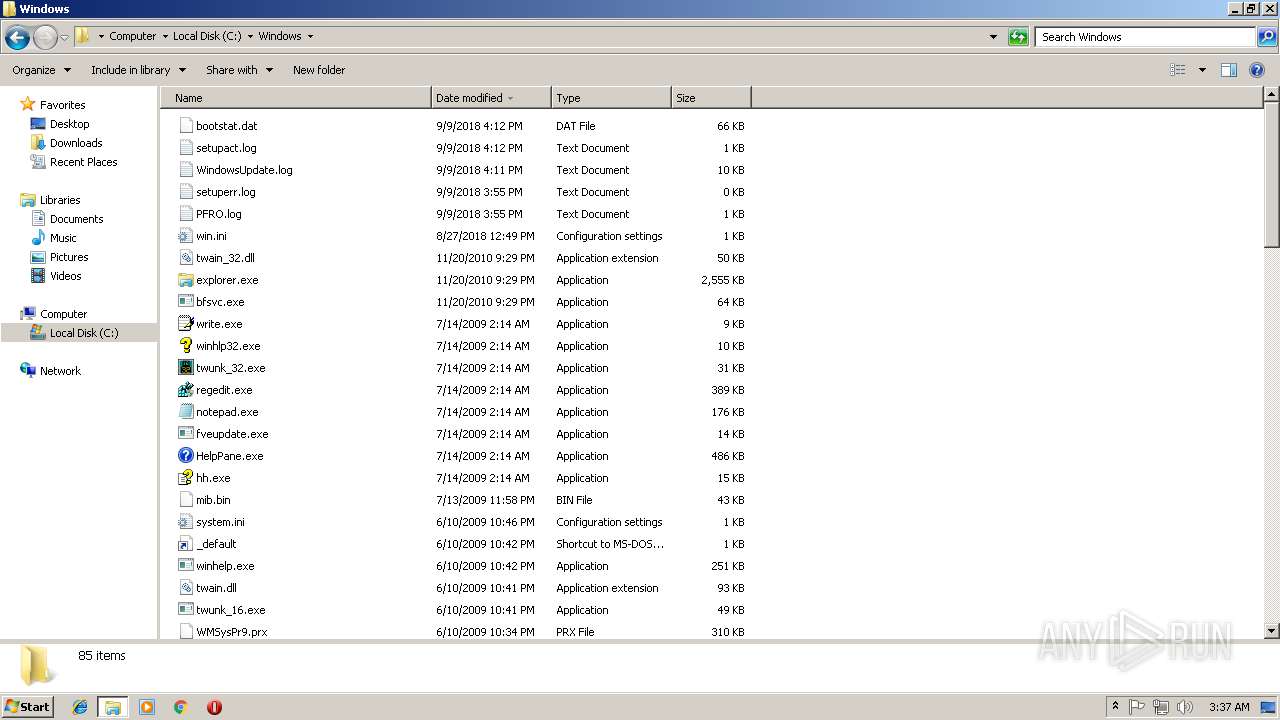This screenshot has height=720, width=1280.
Task: Select the twunk_32.exe file icon
Action: tap(185, 368)
